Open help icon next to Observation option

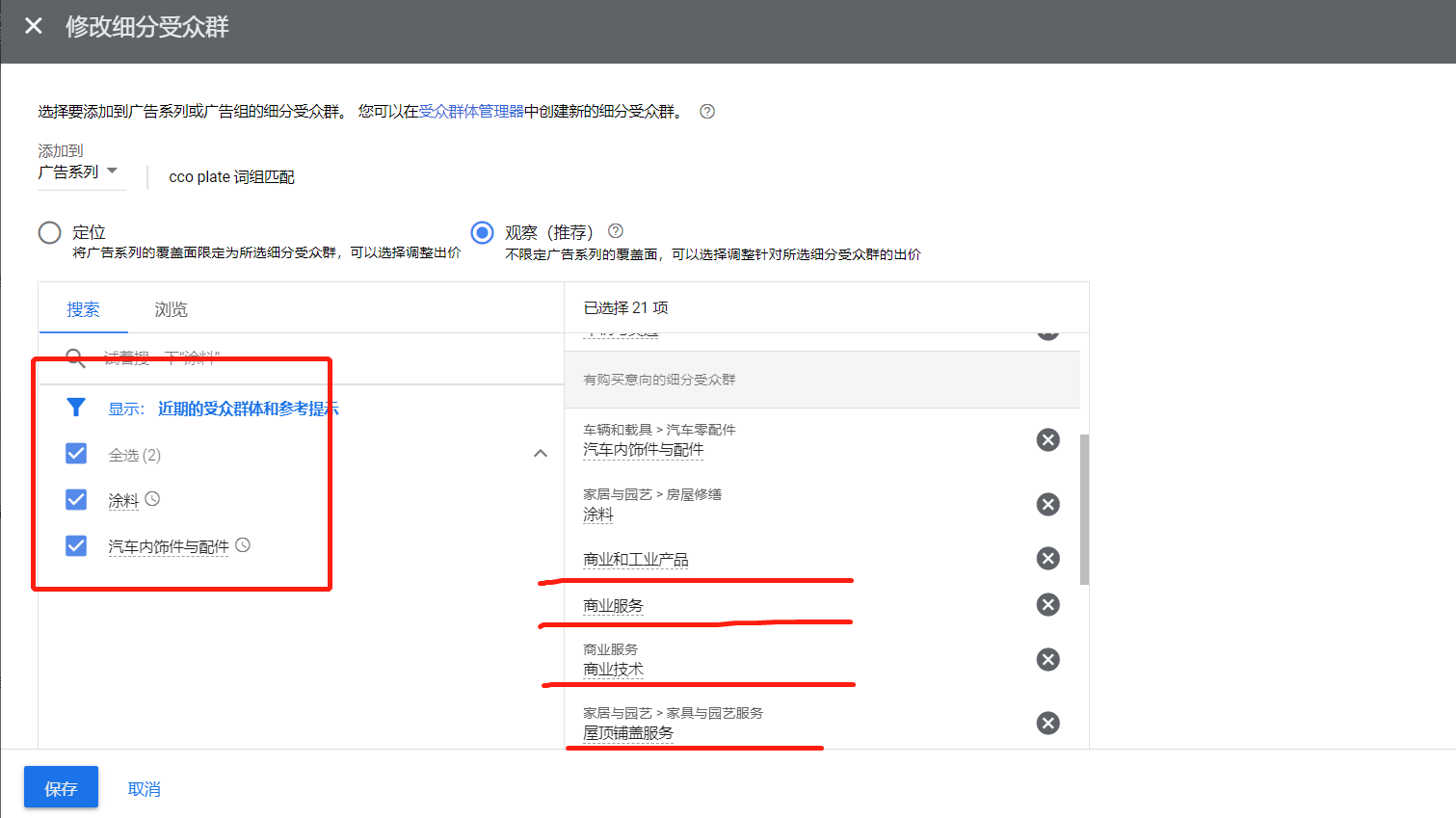pos(616,231)
